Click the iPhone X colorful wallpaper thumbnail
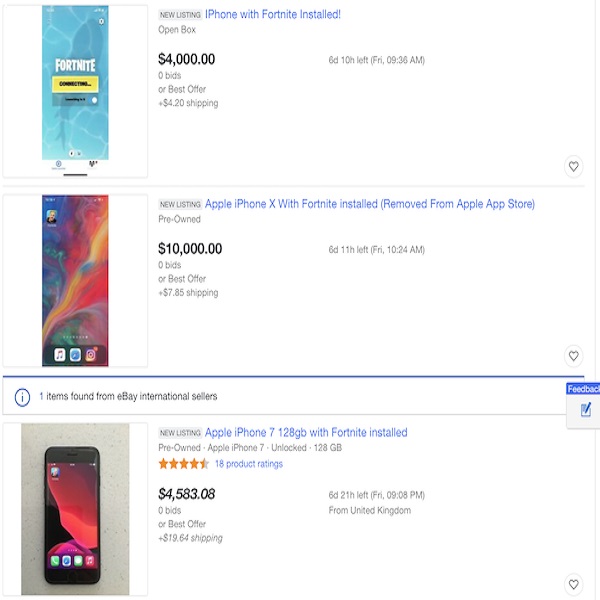The height and width of the screenshot is (600, 600). [75, 280]
